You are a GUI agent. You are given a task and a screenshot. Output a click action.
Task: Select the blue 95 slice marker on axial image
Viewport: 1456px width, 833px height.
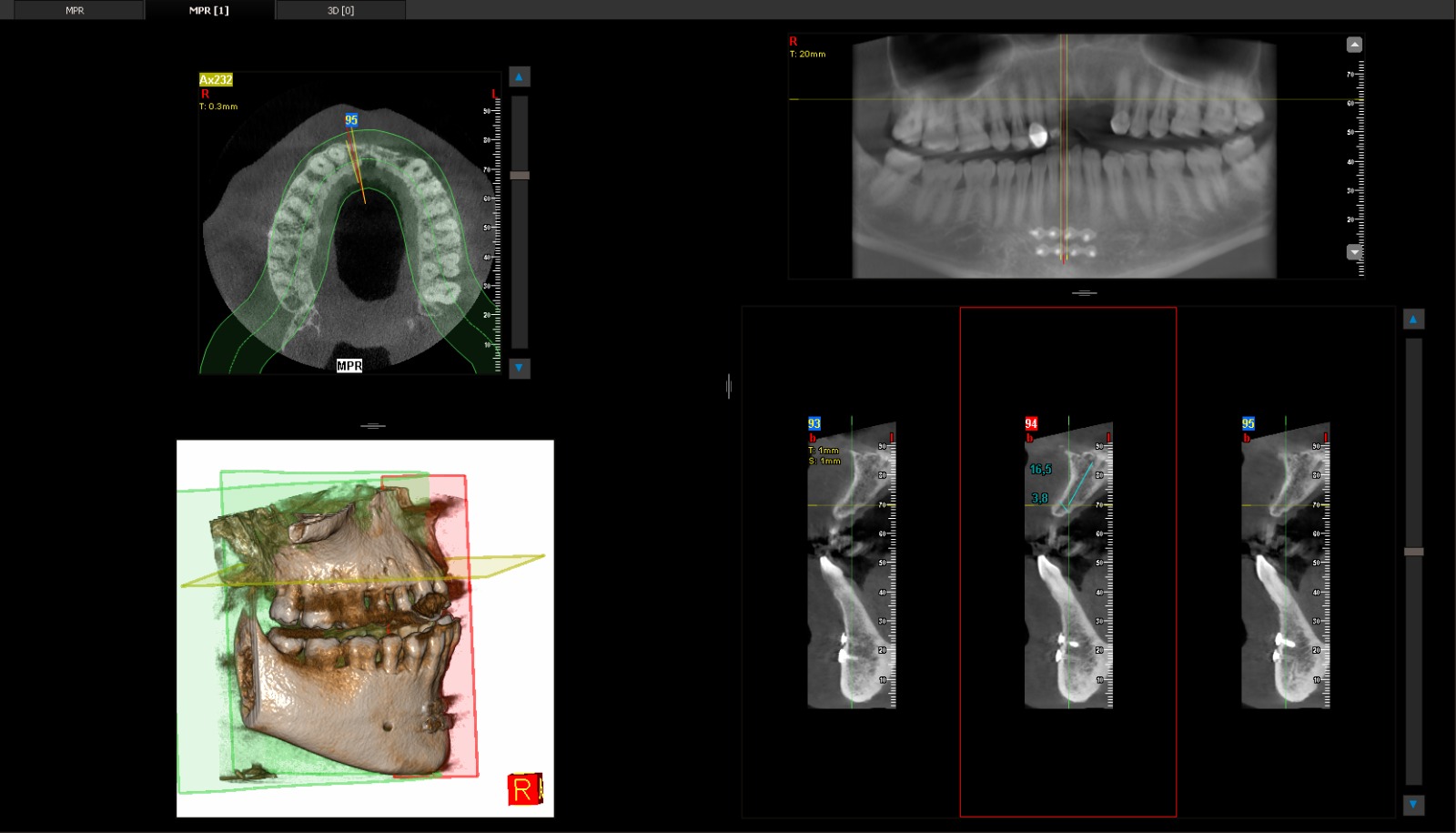351,120
